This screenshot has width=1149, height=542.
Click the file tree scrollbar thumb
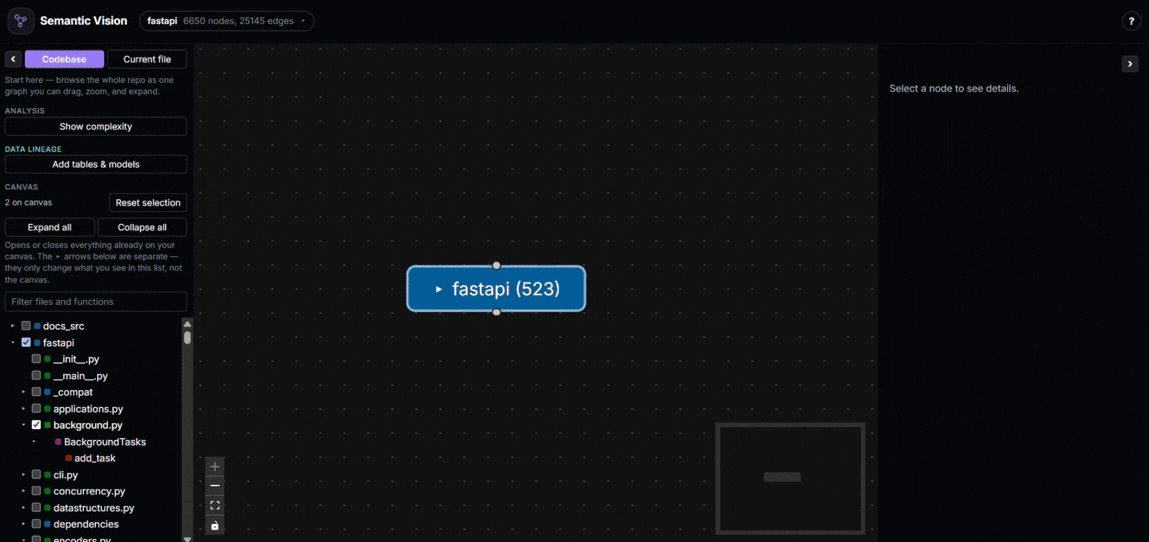pos(188,338)
